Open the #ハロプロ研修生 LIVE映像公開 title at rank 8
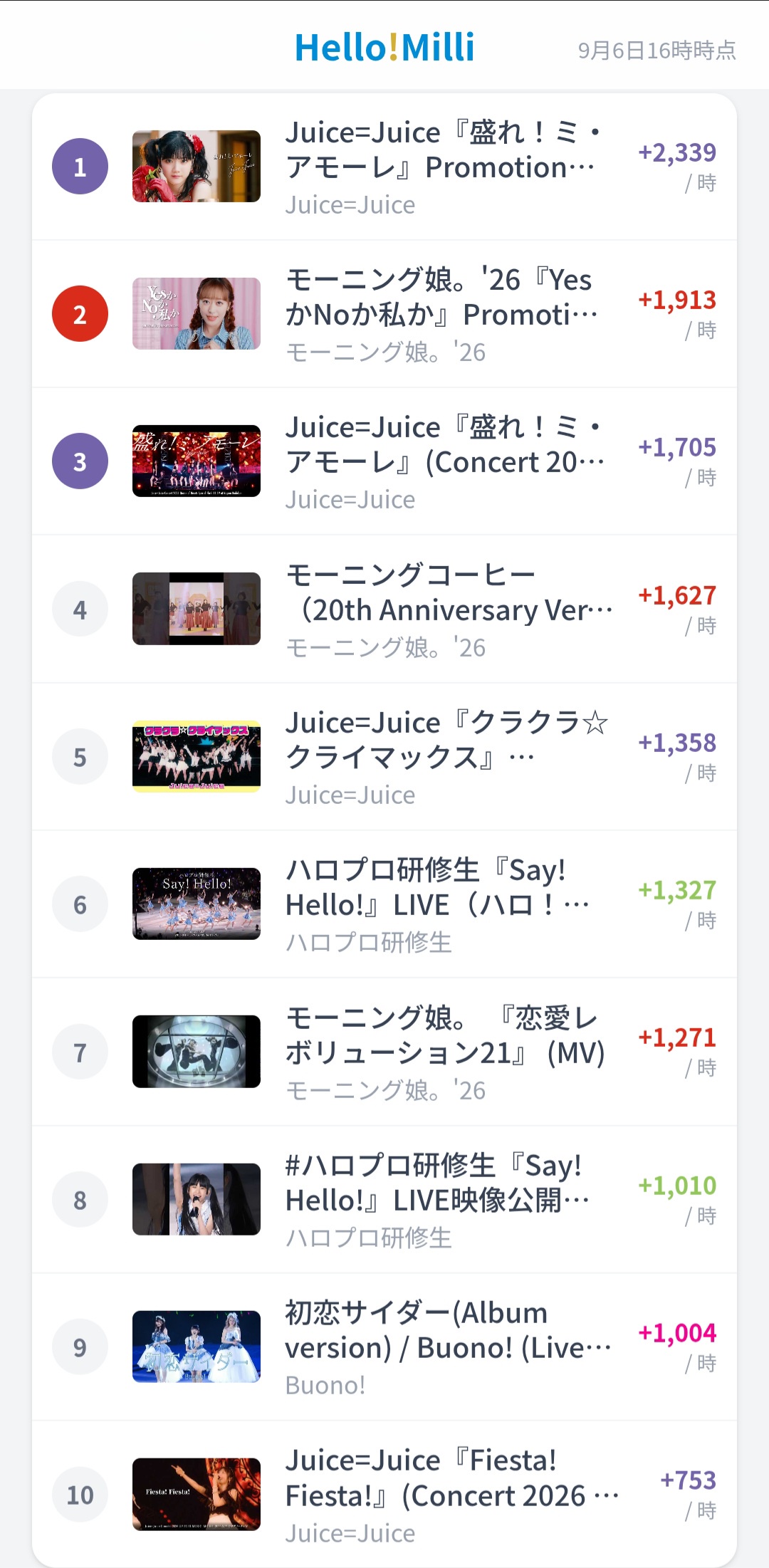Screen dimensions: 769x1568 click(x=438, y=1183)
